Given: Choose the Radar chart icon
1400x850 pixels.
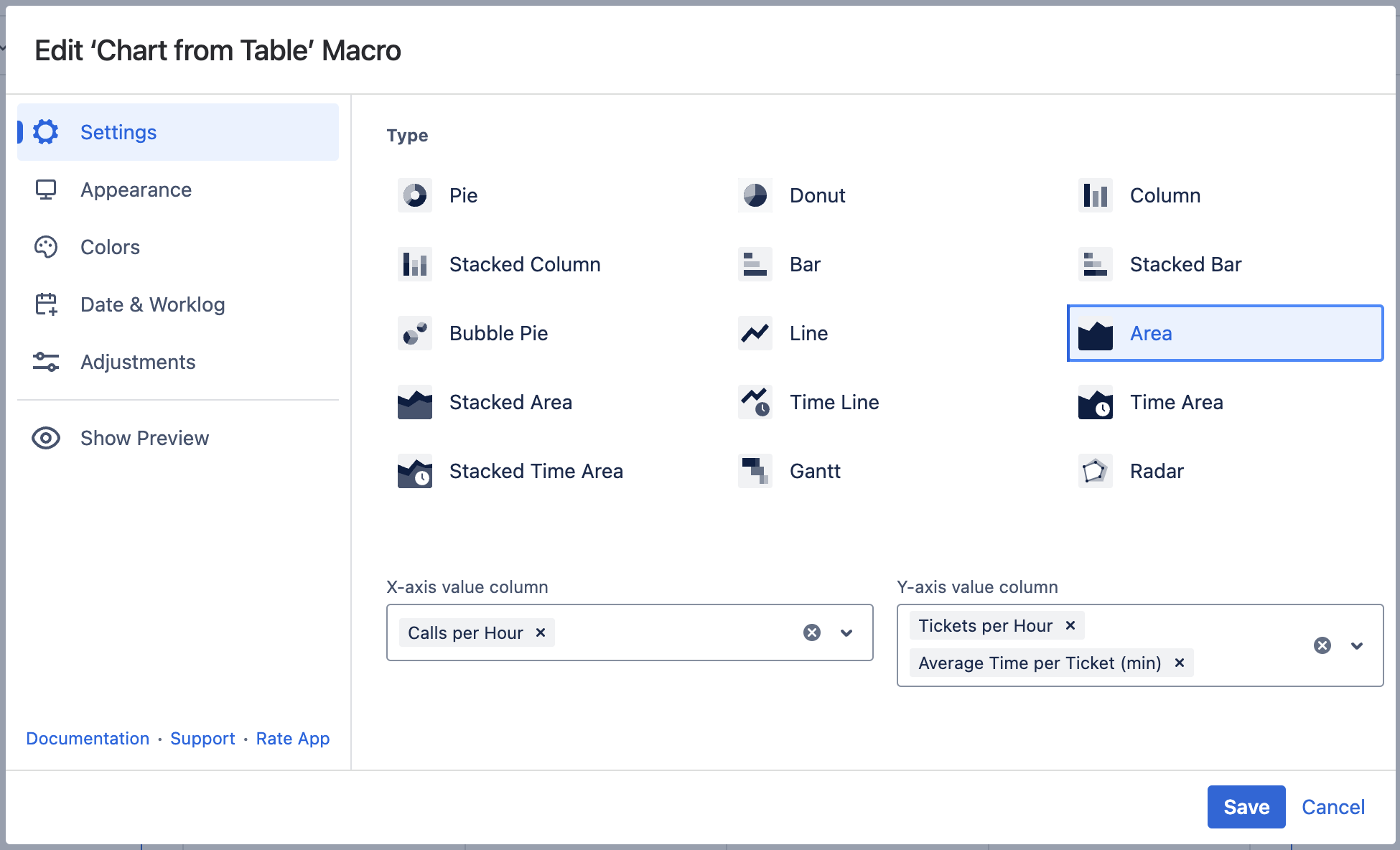Looking at the screenshot, I should (1095, 471).
